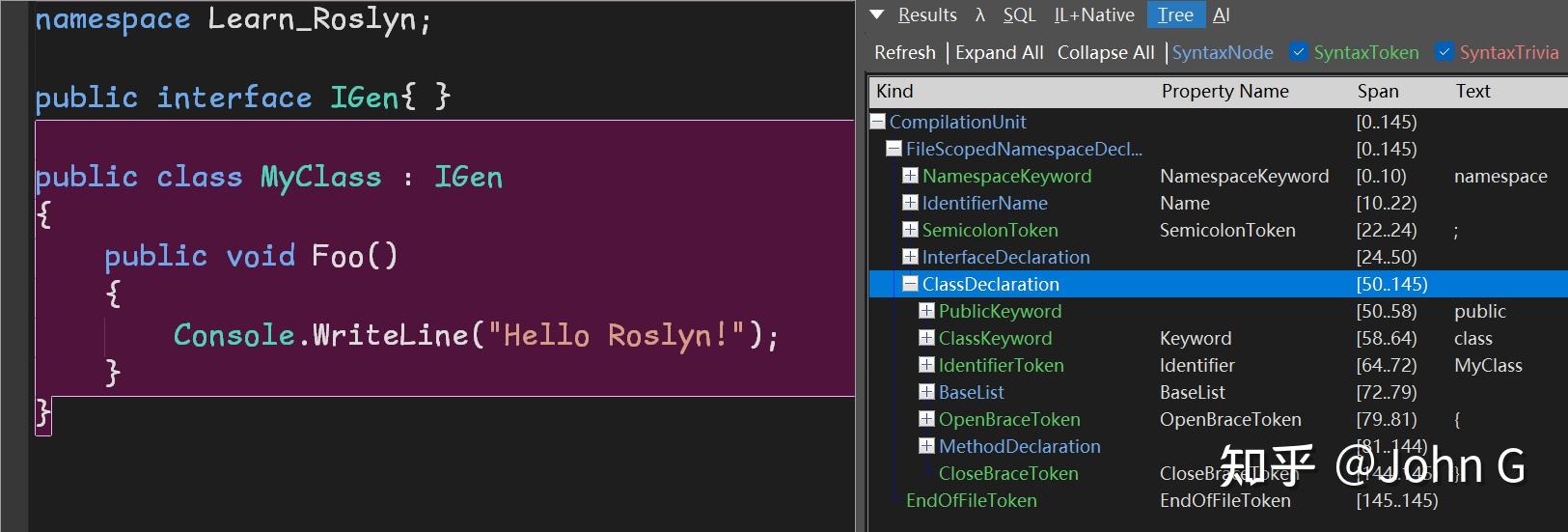This screenshot has height=532, width=1568.
Task: Expand the InterfaceDeclaration node
Action: pos(910,257)
